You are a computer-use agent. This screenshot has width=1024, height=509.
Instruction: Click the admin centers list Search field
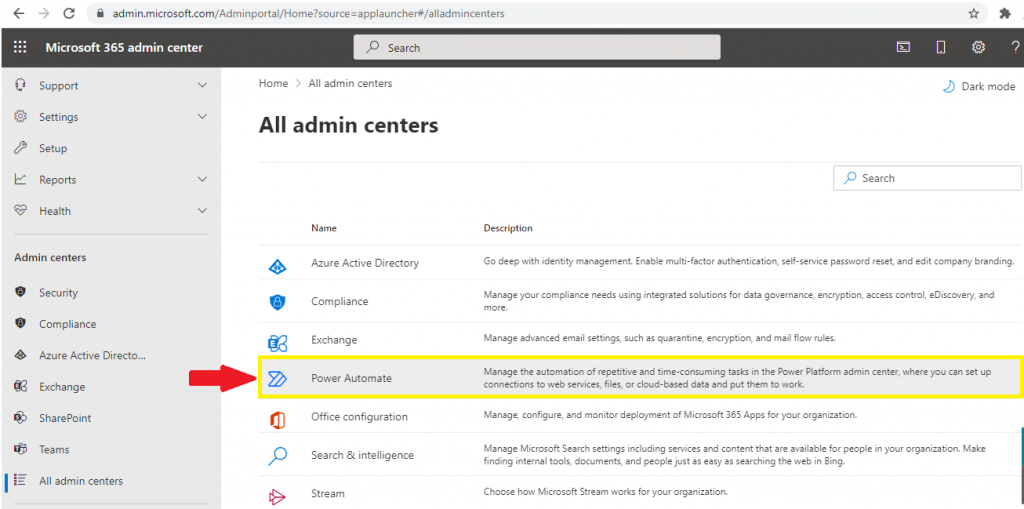coord(927,178)
